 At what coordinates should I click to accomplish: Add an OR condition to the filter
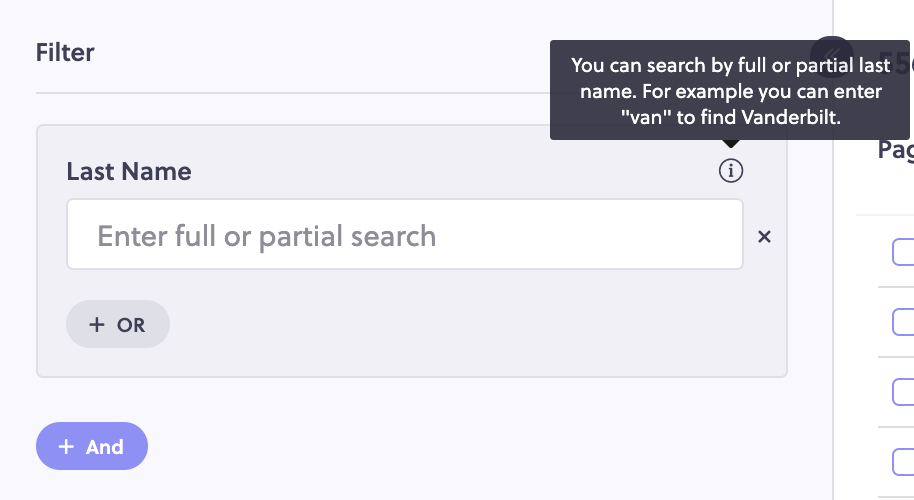coord(118,324)
